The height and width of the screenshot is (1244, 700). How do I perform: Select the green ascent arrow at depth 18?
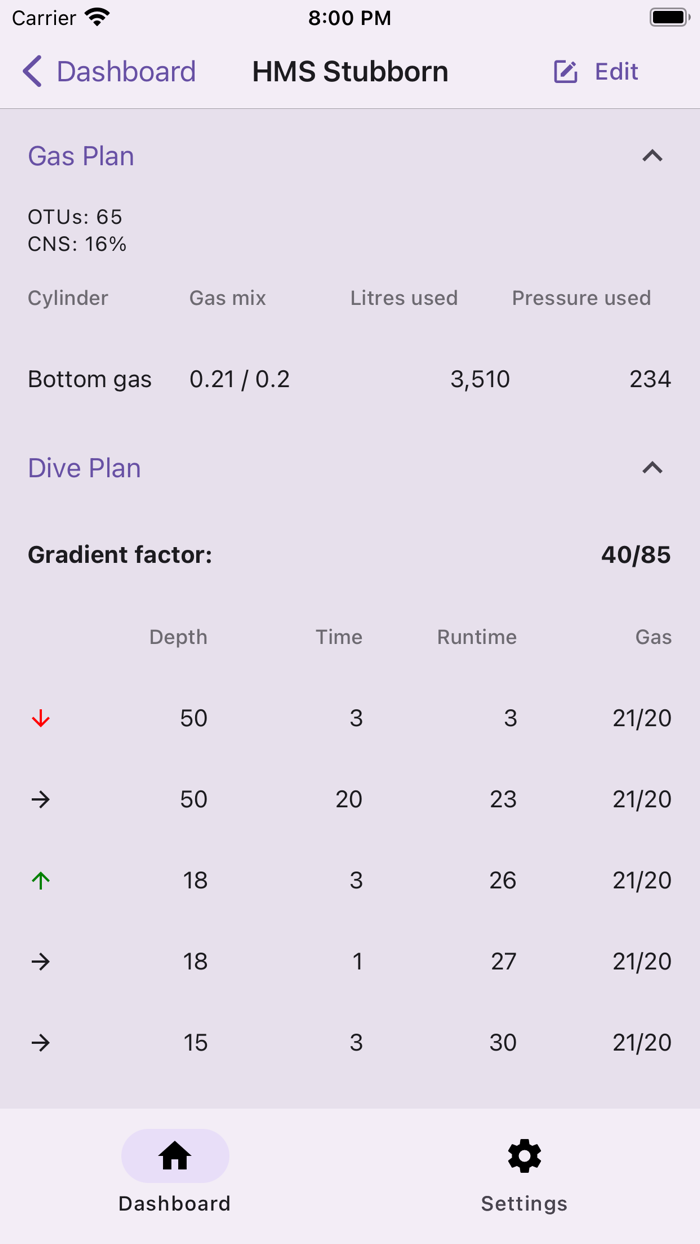click(40, 880)
